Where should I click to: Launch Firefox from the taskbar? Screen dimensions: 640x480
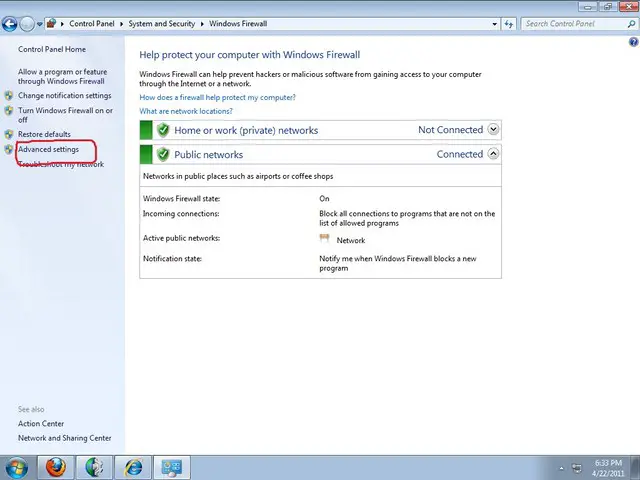[56, 467]
